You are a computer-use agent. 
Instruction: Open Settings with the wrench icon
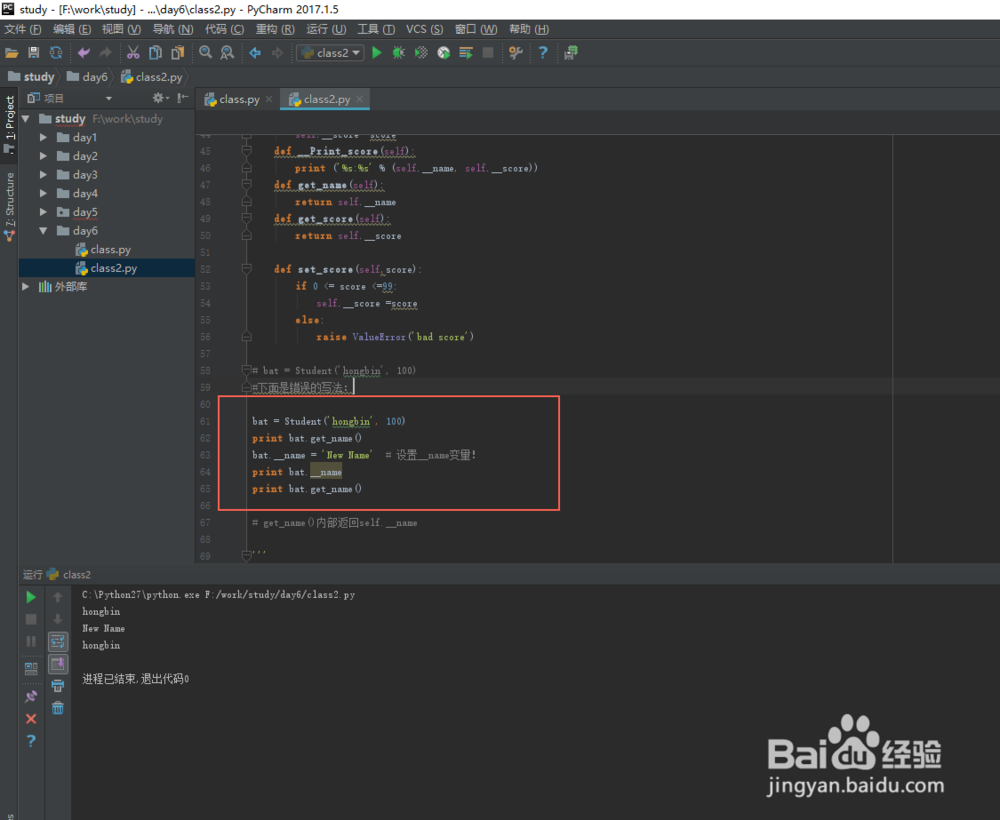[515, 53]
